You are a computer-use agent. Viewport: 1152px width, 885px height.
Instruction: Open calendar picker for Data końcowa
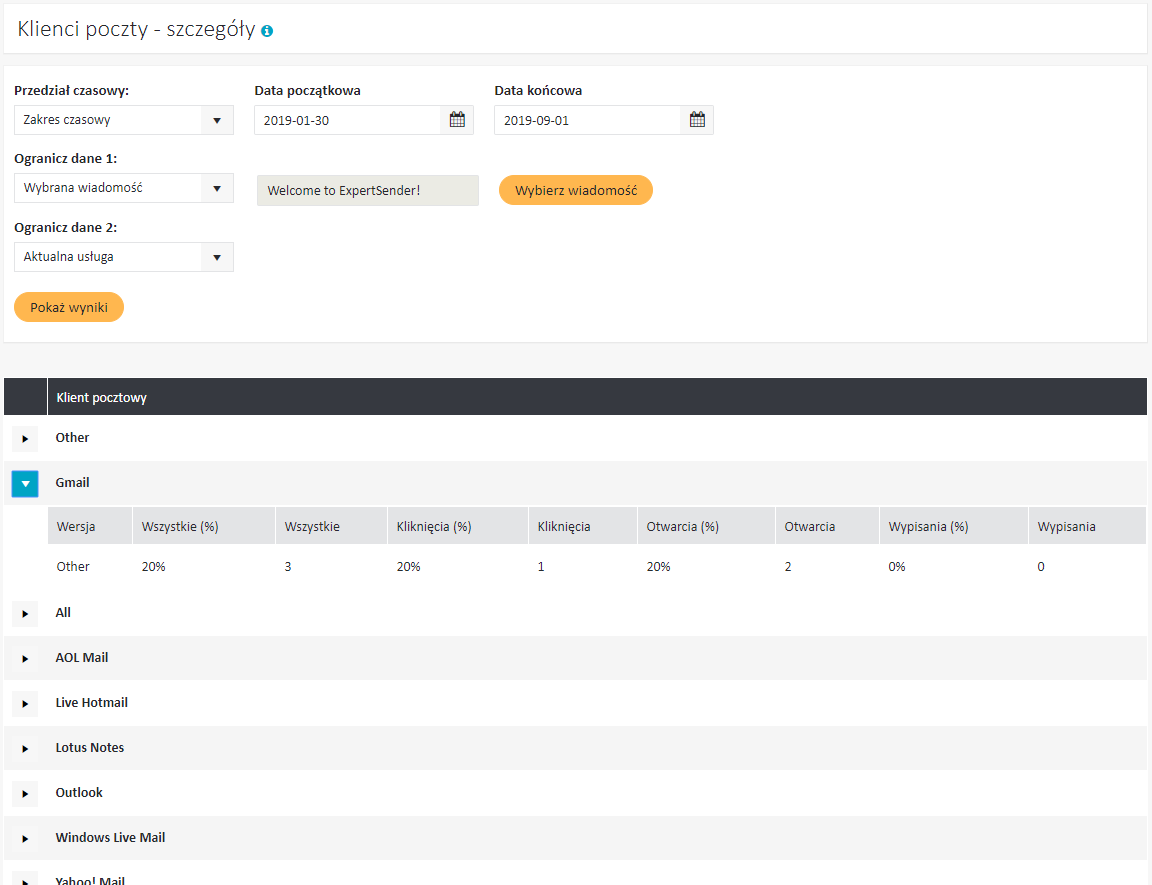[x=697, y=120]
